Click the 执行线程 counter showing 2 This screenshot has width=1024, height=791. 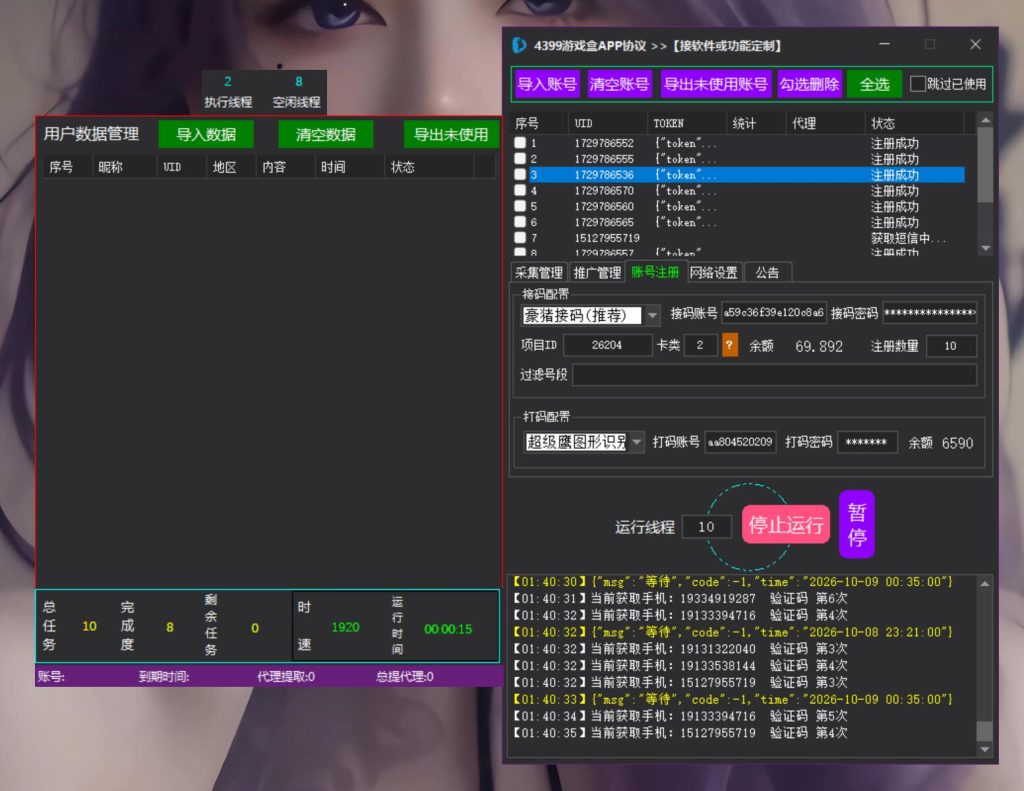(228, 82)
